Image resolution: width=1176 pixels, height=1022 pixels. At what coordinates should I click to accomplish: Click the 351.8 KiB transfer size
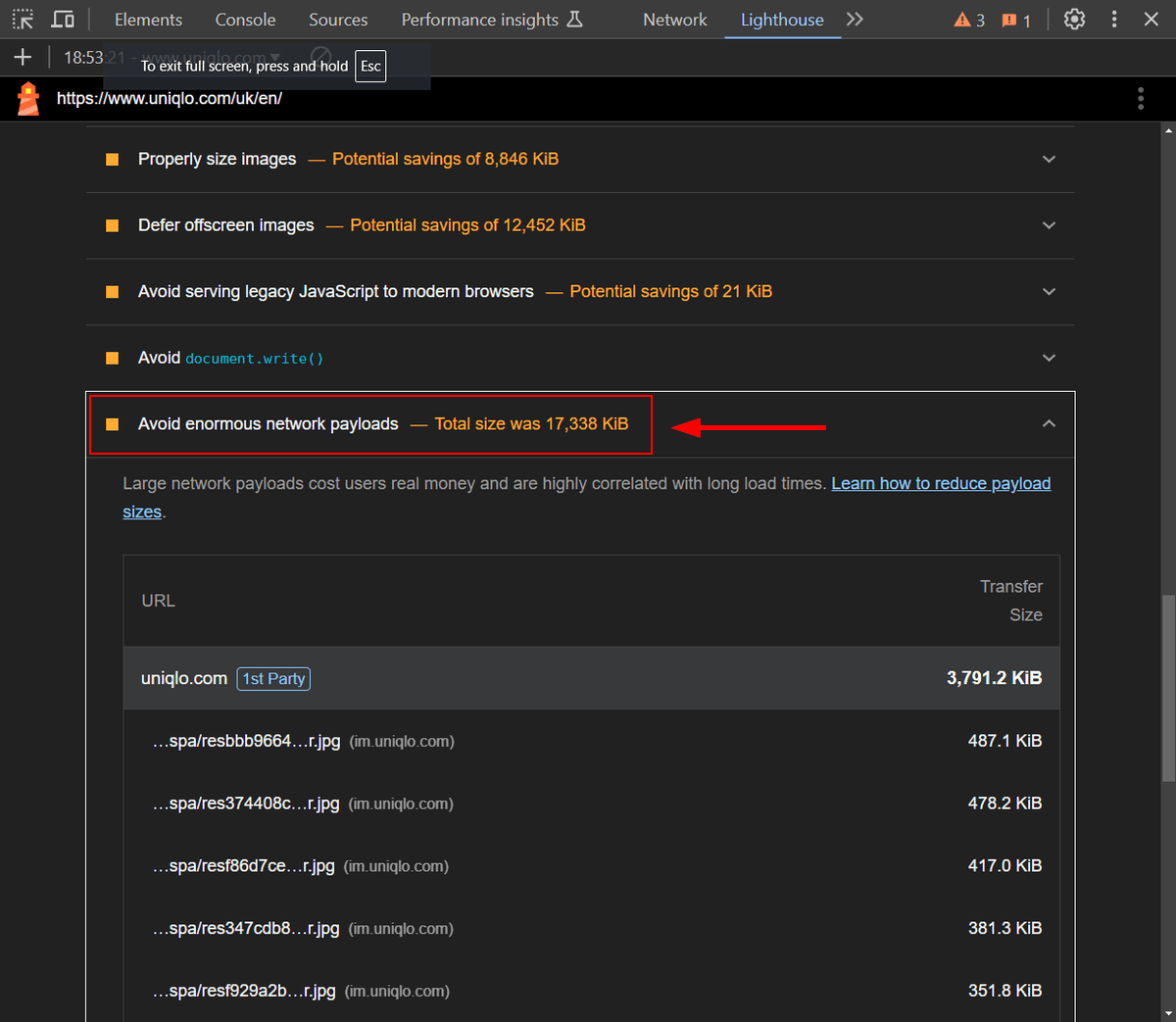[x=1004, y=991]
